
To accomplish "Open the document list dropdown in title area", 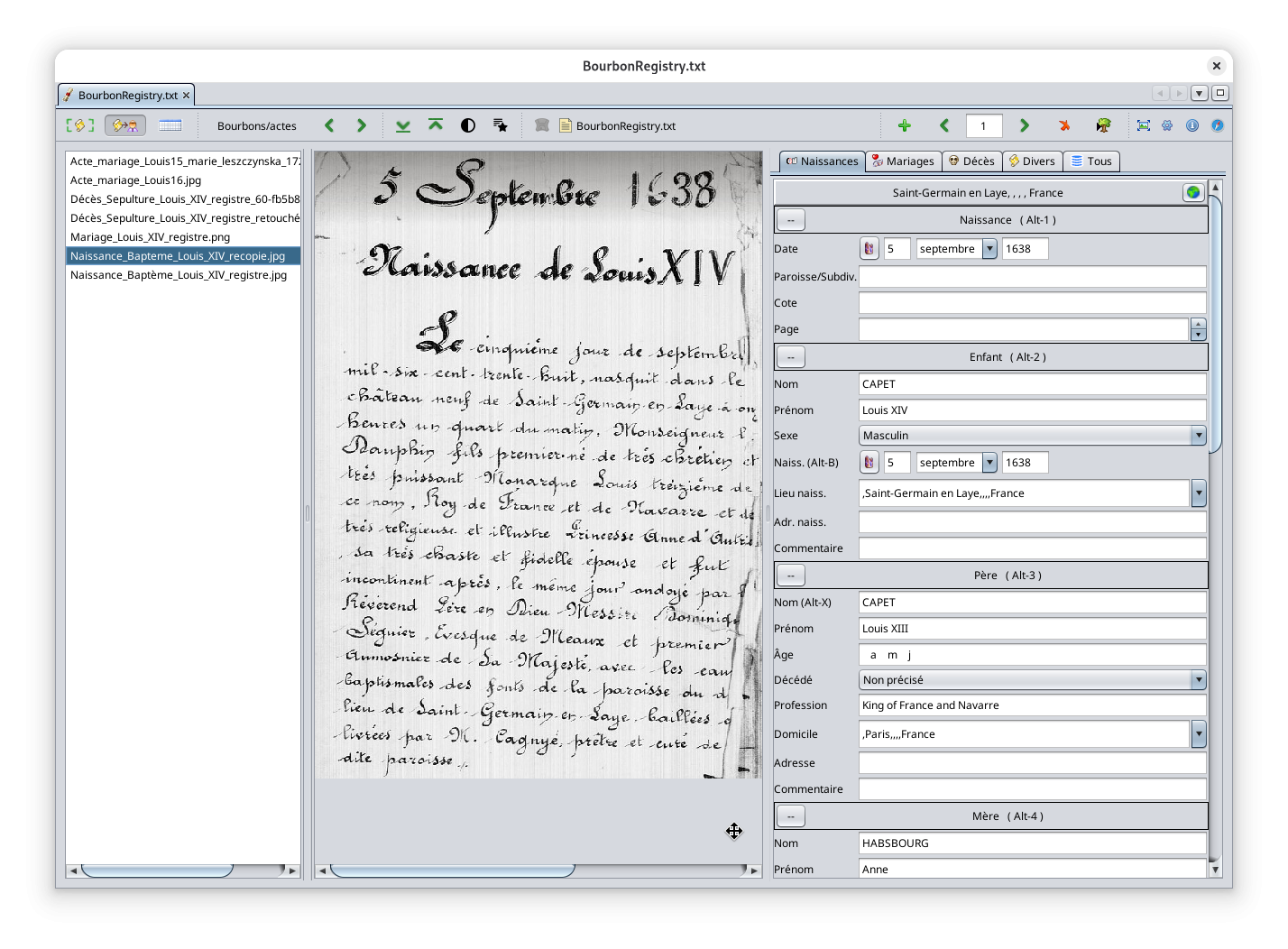I will coord(1200,93).
